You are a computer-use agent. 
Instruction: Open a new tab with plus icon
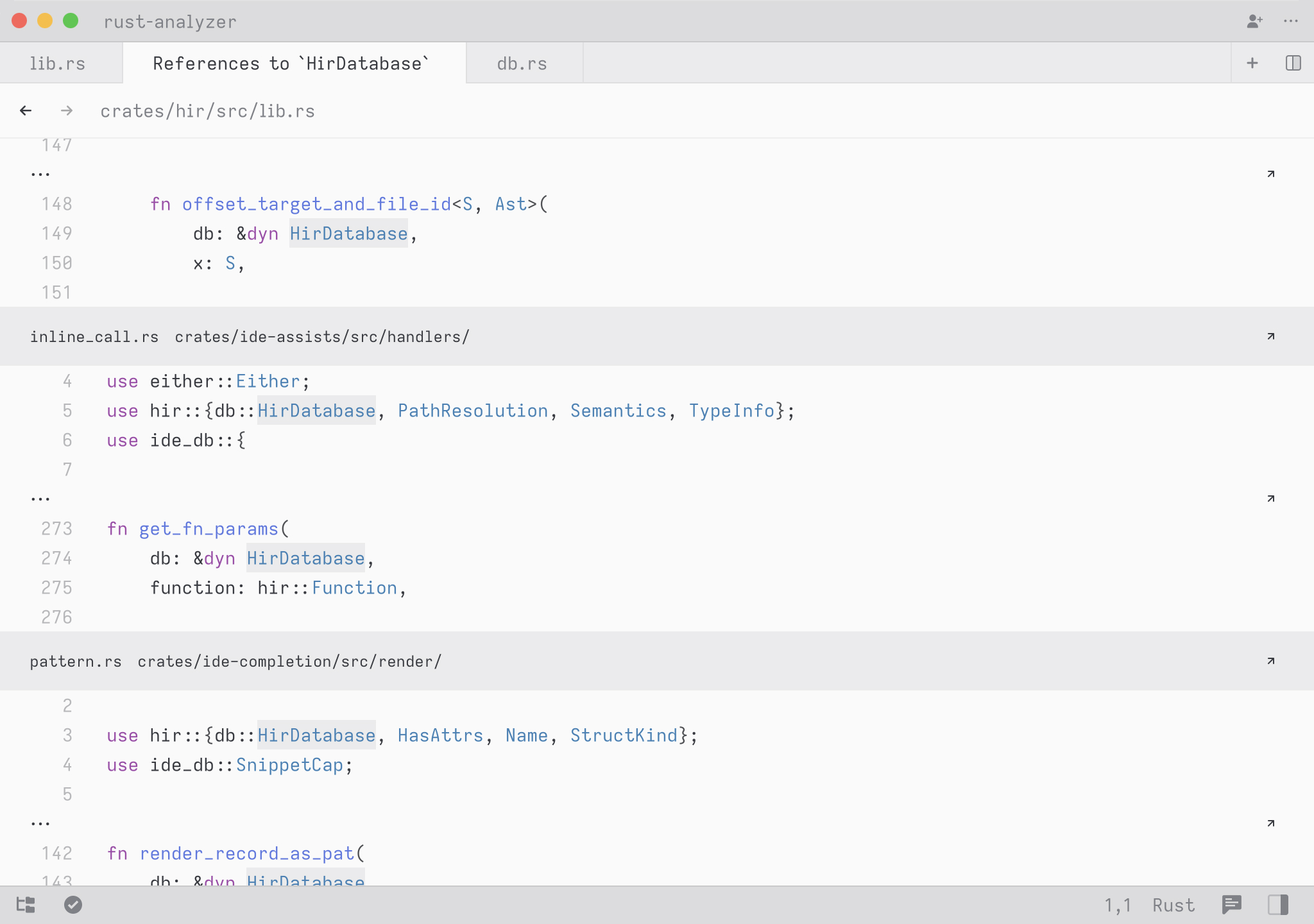click(1252, 63)
